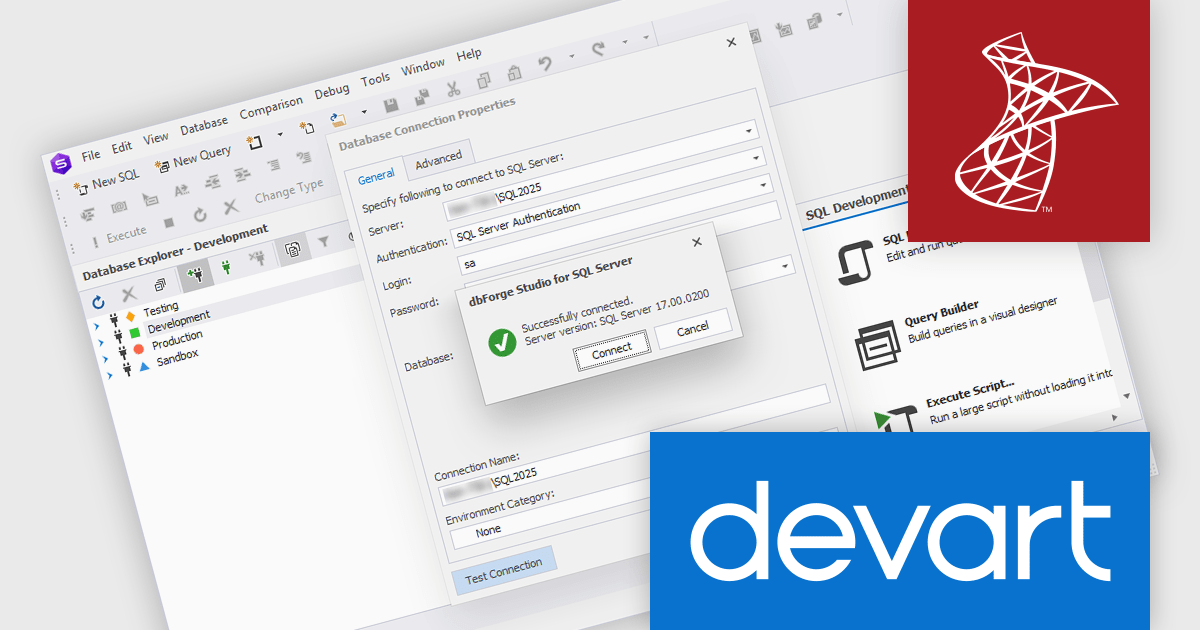Open the dropdown arrow beside Open File
Image resolution: width=1200 pixels, height=630 pixels.
coord(365,111)
